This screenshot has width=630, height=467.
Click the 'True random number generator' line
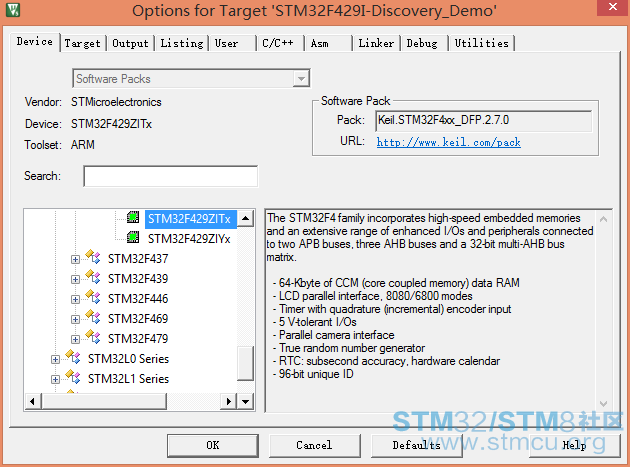point(348,348)
